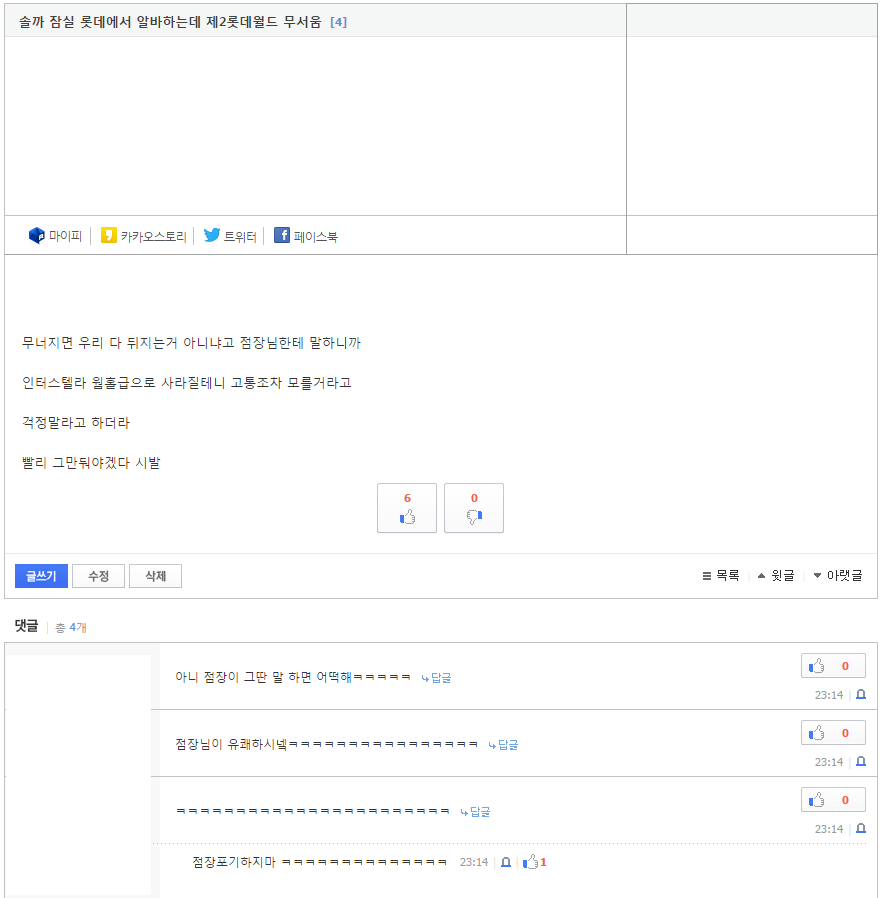Go to the previous post via 윗글
Image resolution: width=884 pixels, height=898 pixels.
pos(775,576)
